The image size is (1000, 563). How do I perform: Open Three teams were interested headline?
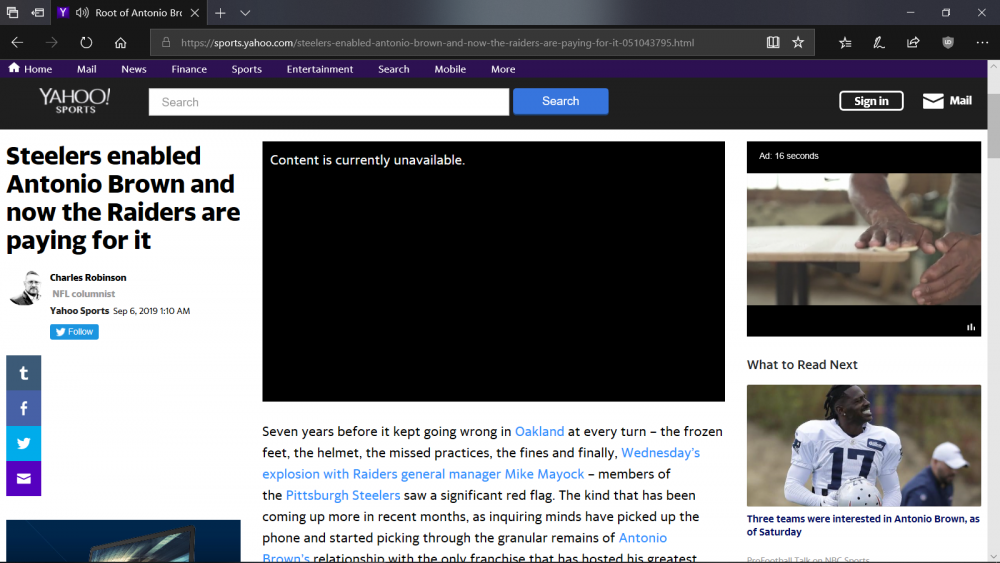863,525
